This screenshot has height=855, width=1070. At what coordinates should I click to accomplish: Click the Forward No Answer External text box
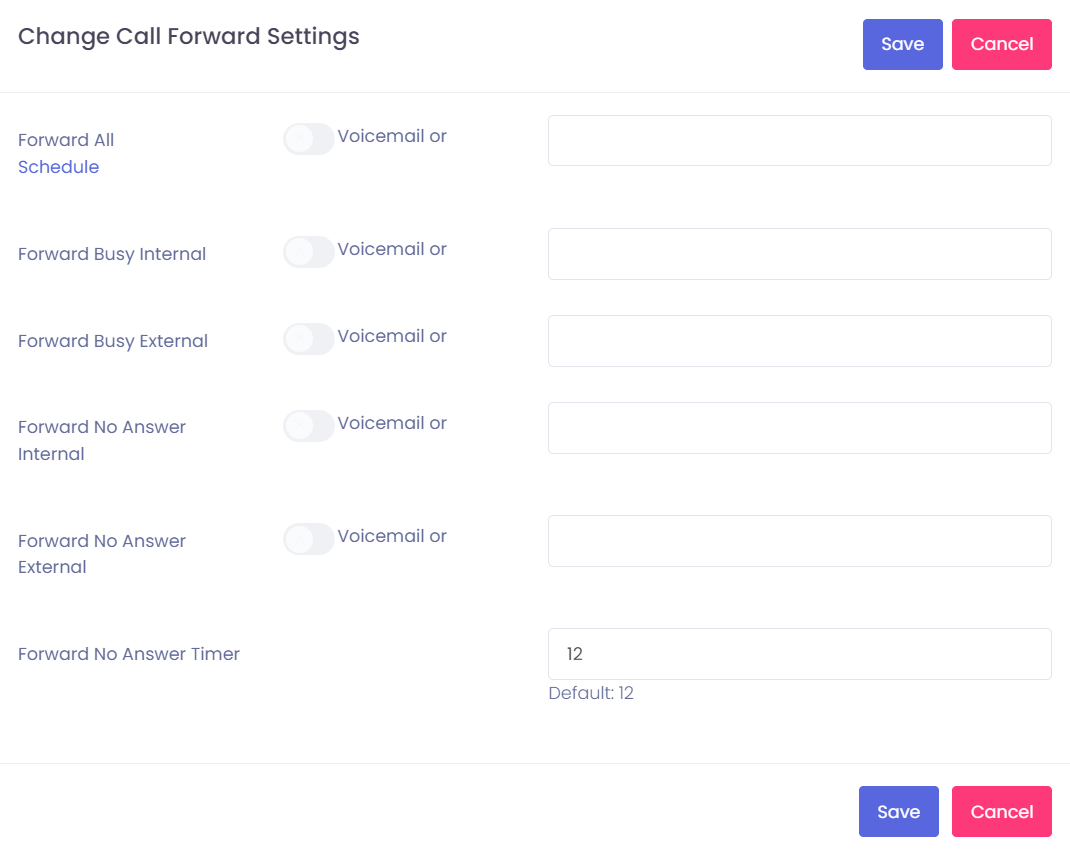click(799, 541)
